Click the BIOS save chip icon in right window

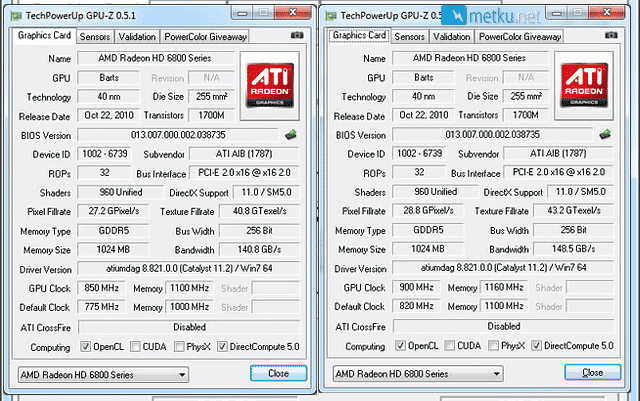605,134
